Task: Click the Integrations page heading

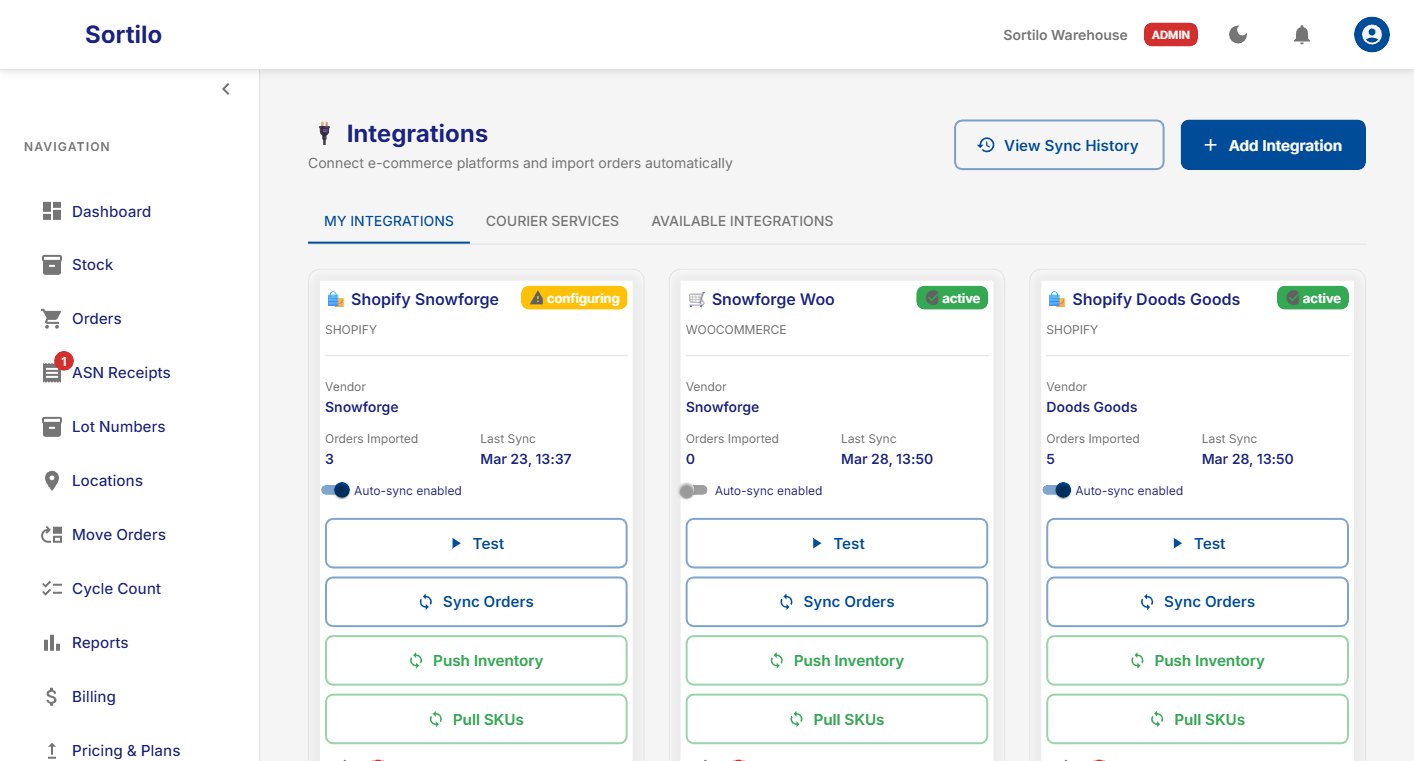Action: 417,133
